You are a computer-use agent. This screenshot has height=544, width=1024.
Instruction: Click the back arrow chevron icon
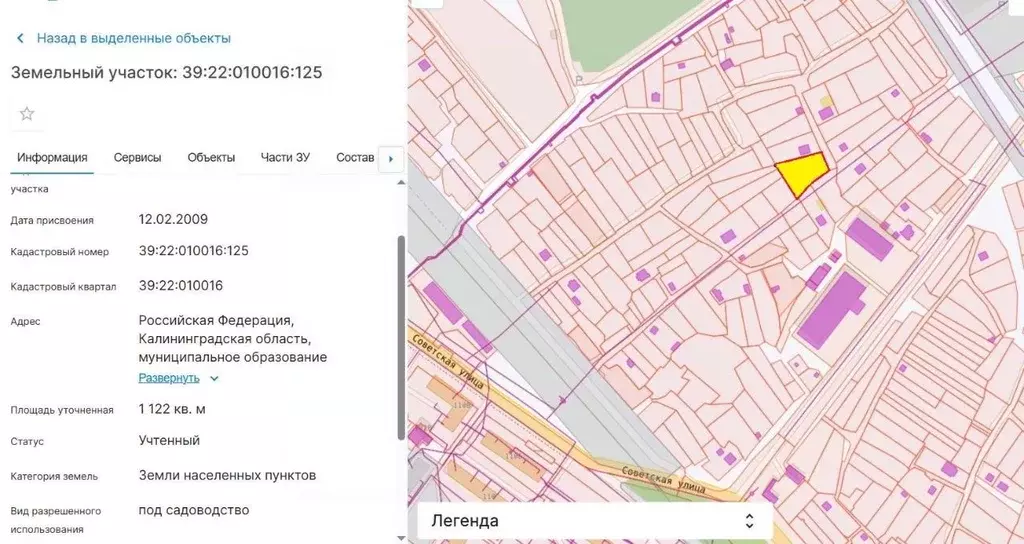[x=20, y=38]
